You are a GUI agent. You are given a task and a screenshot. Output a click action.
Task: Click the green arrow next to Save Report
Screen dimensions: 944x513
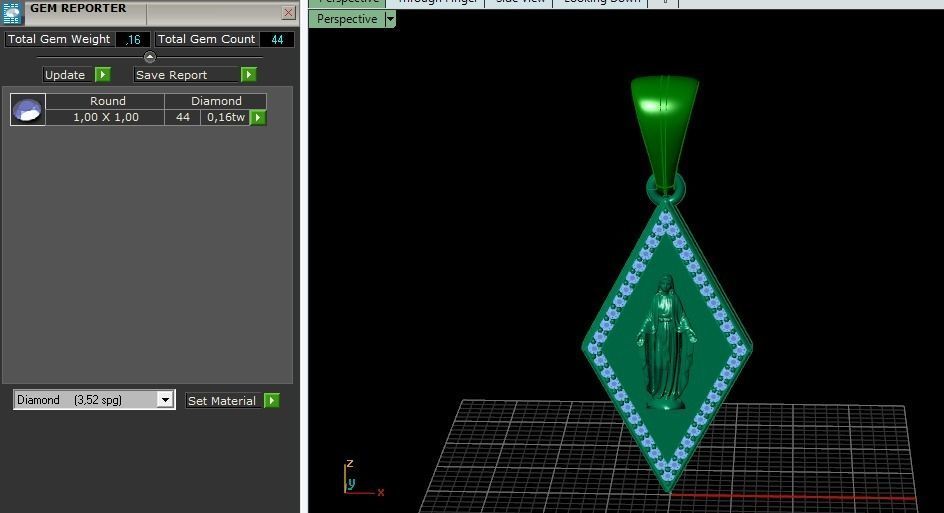click(249, 75)
